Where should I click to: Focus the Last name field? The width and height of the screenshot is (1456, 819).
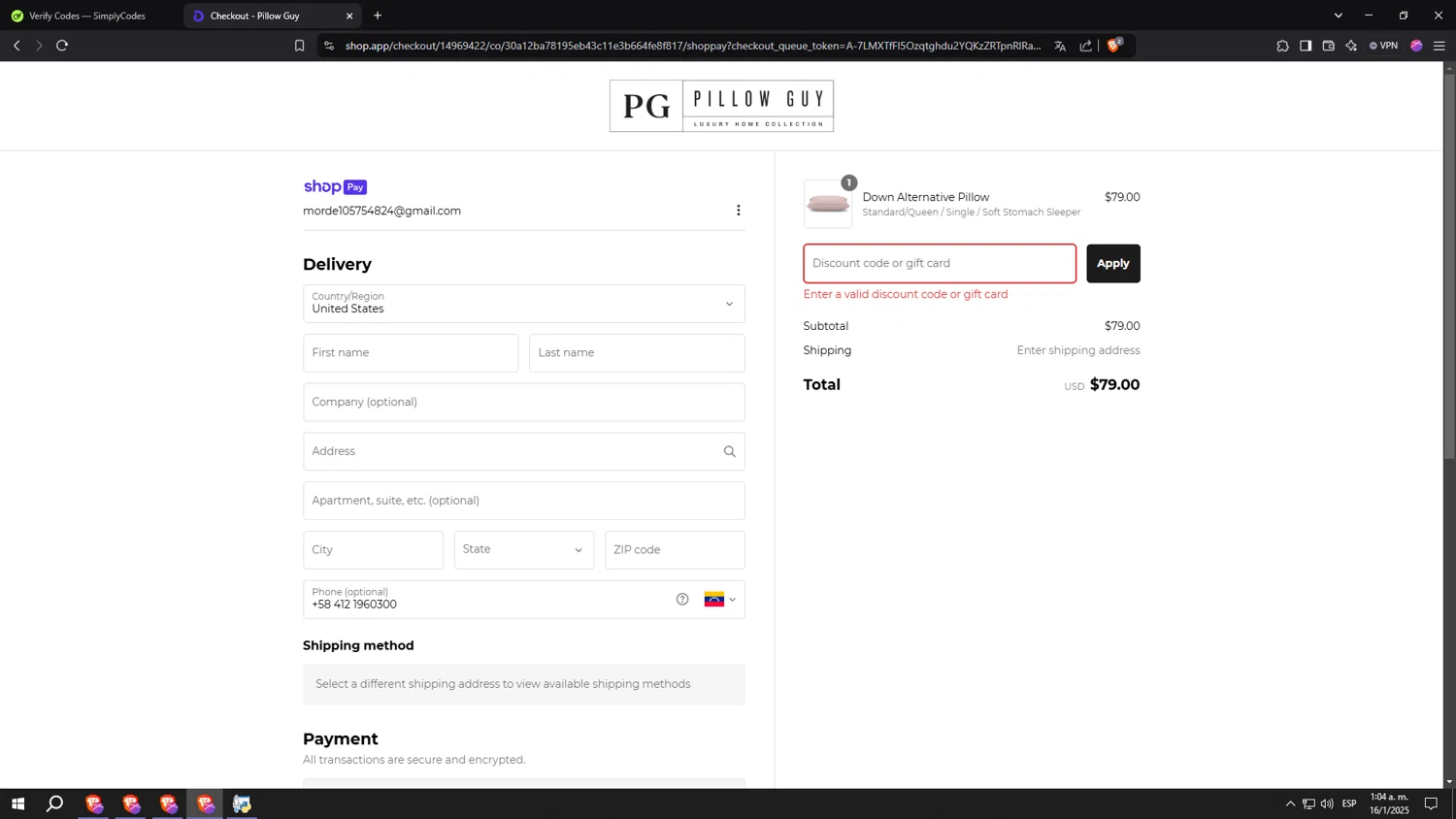[637, 353]
